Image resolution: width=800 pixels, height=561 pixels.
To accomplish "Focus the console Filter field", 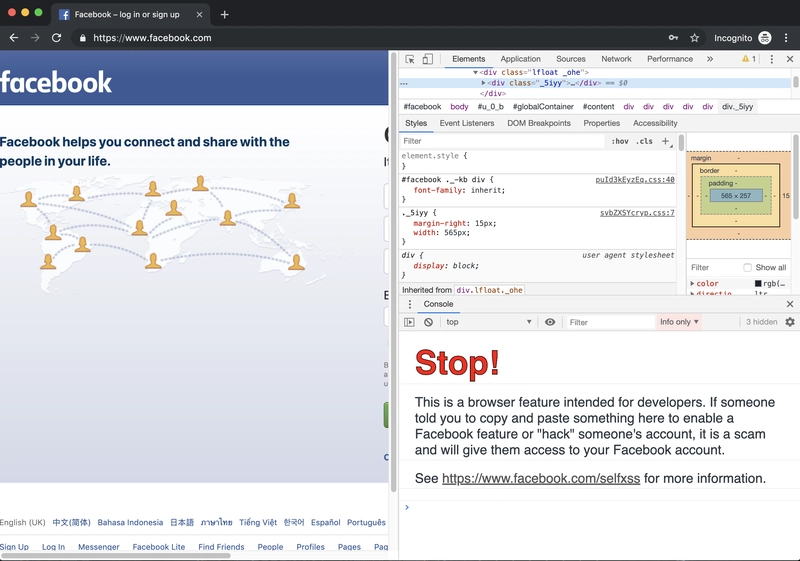I will tap(610, 322).
